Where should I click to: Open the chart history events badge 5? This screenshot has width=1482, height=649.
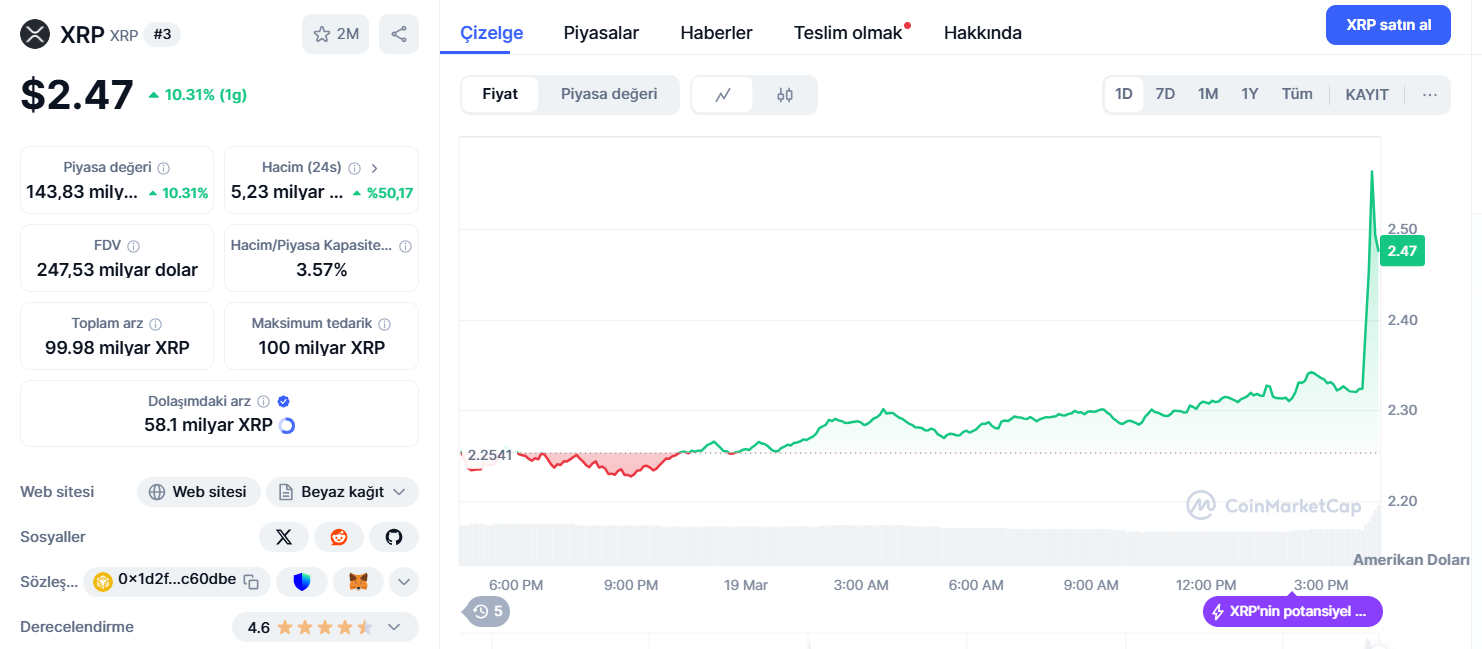pyautogui.click(x=488, y=611)
